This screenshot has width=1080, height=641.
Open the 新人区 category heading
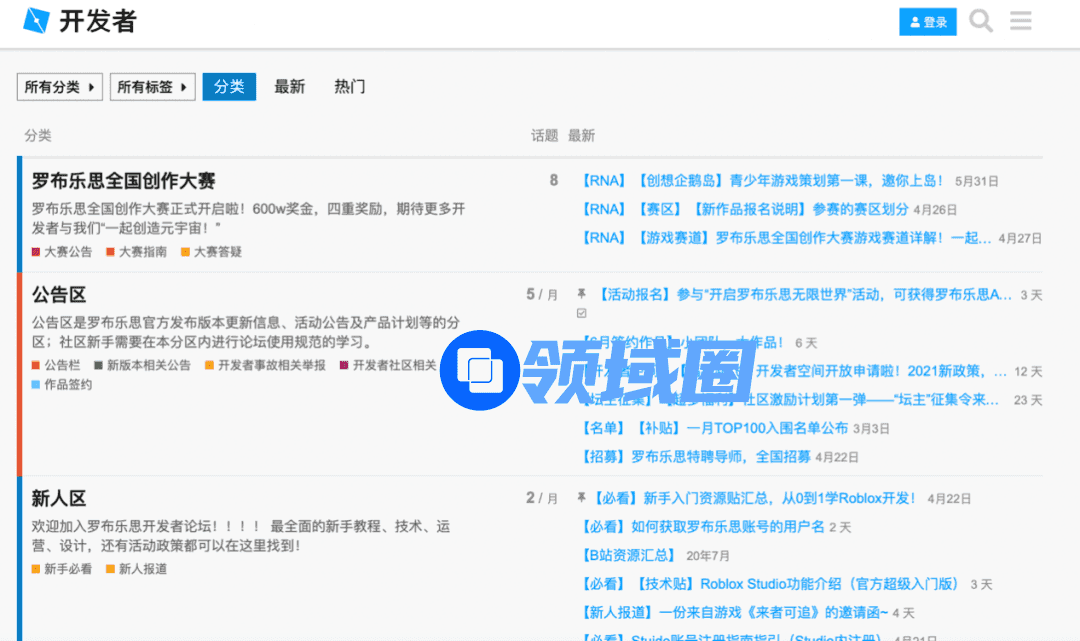coord(59,497)
